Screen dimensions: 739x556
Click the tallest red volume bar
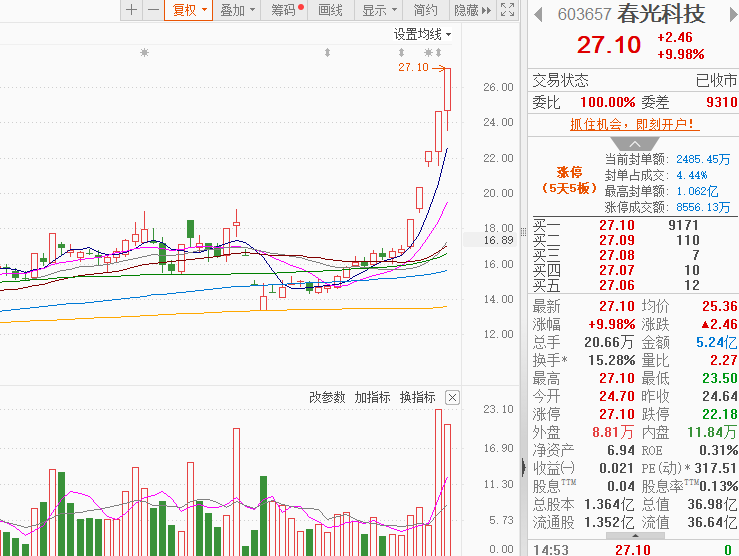438,482
